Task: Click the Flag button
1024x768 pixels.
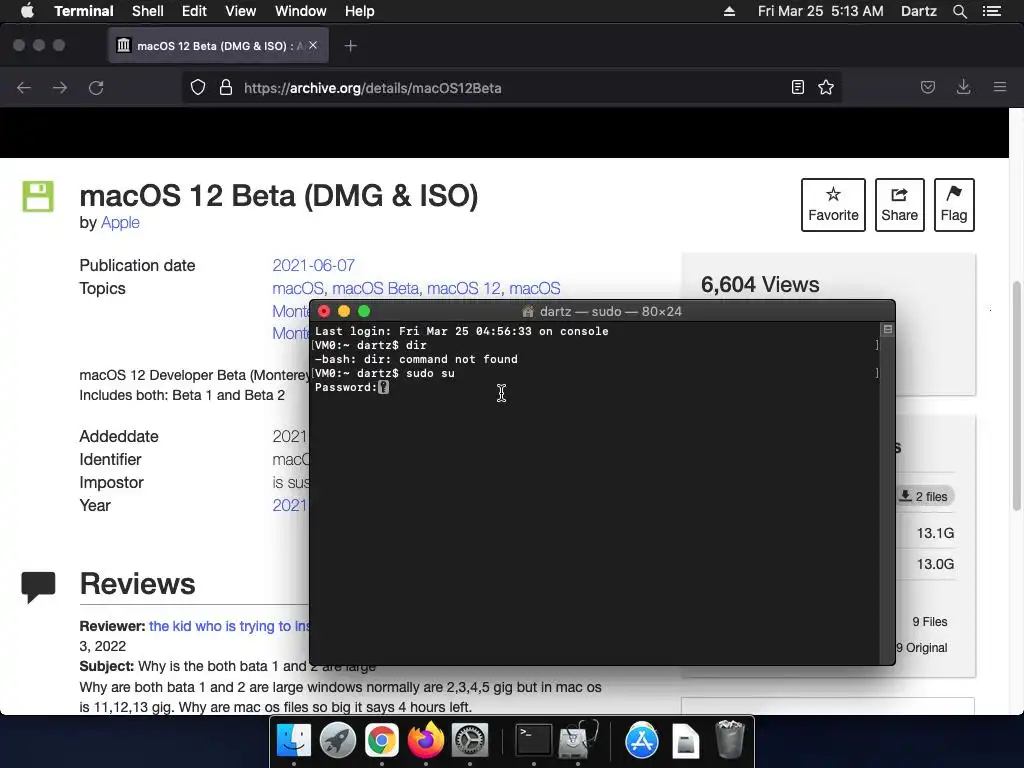Action: tap(954, 204)
